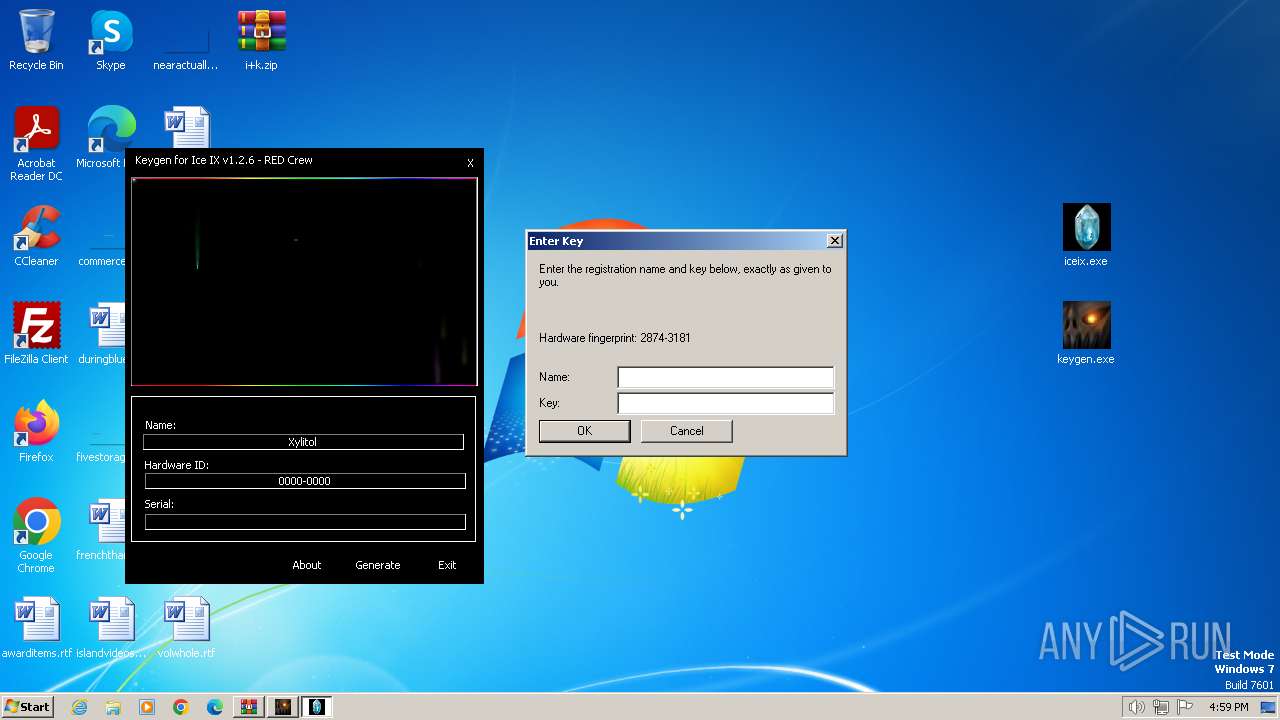Open Edge from the taskbar
Viewport: 1280px width, 720px height.
pyautogui.click(x=215, y=707)
